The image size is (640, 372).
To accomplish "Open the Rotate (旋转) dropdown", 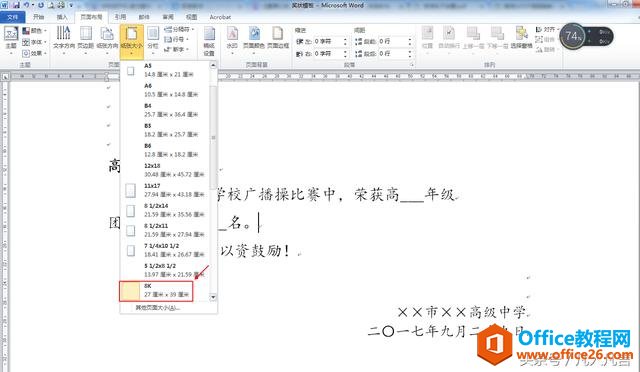I will pyautogui.click(x=546, y=49).
